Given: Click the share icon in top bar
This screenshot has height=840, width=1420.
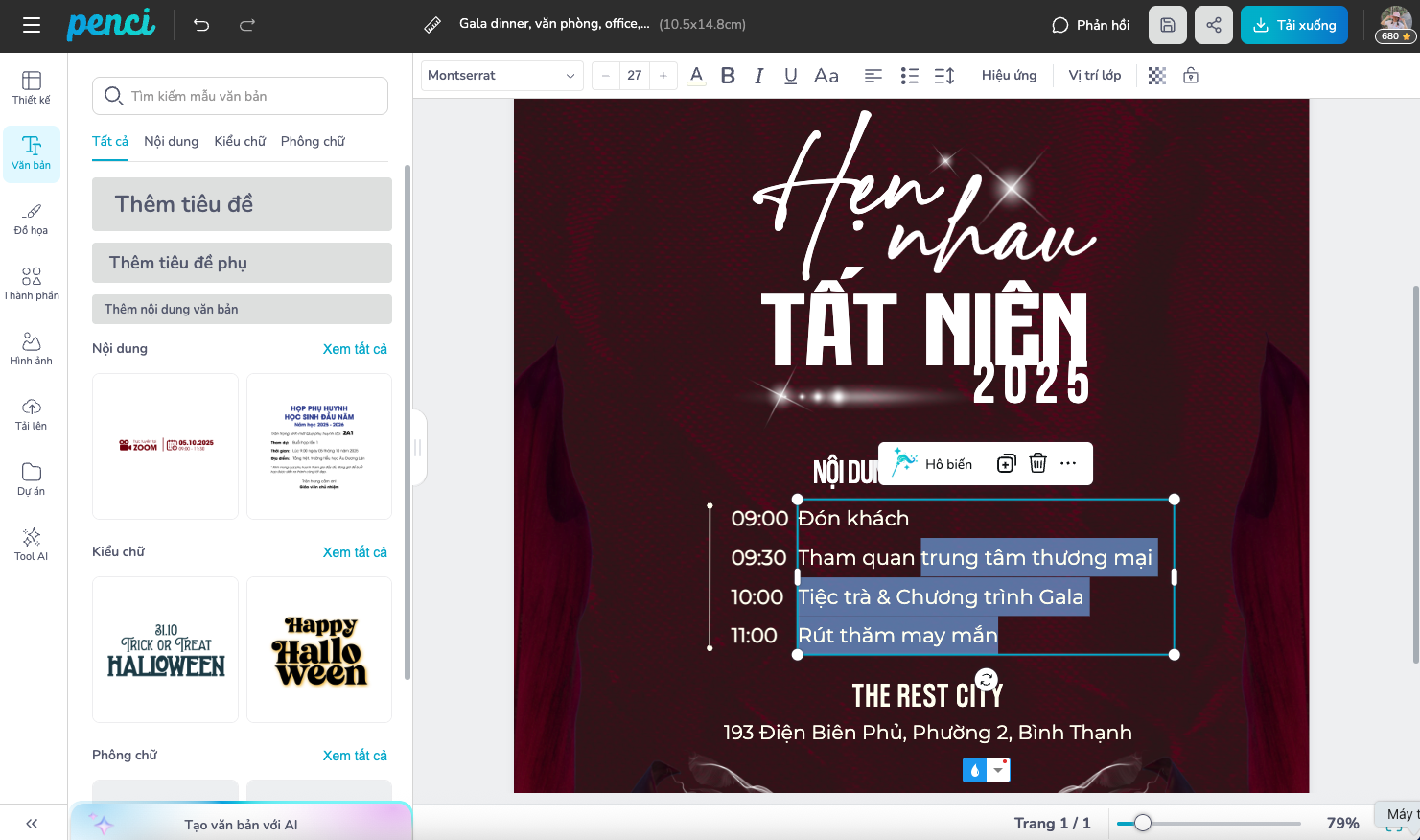Looking at the screenshot, I should click(1213, 25).
